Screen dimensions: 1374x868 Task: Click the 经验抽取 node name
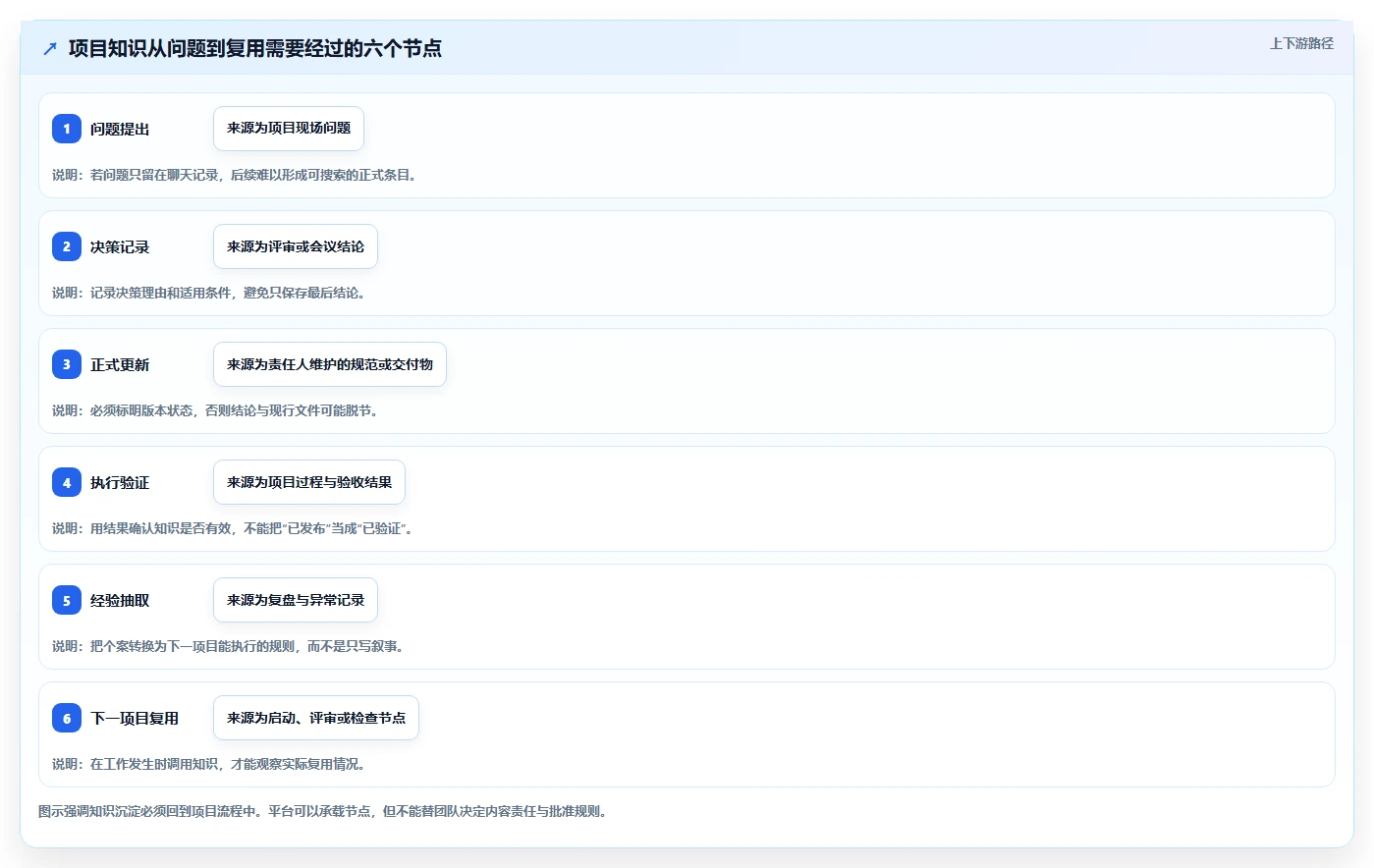click(120, 600)
